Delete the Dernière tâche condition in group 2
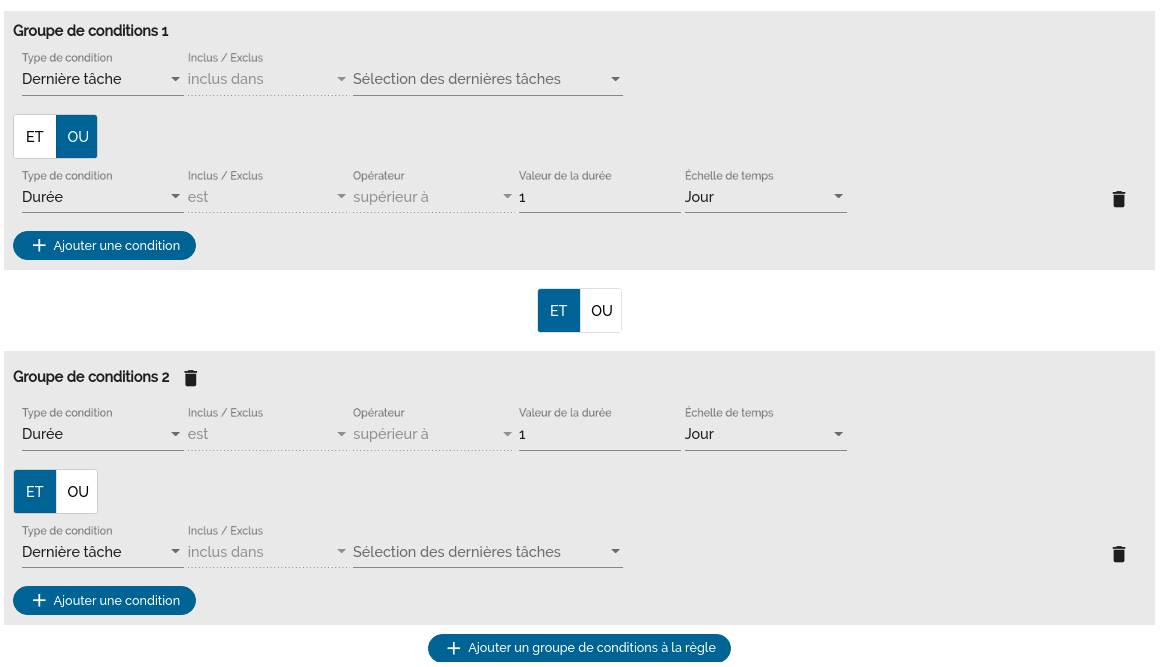Viewport: 1174px width, 667px height. tap(1118, 554)
